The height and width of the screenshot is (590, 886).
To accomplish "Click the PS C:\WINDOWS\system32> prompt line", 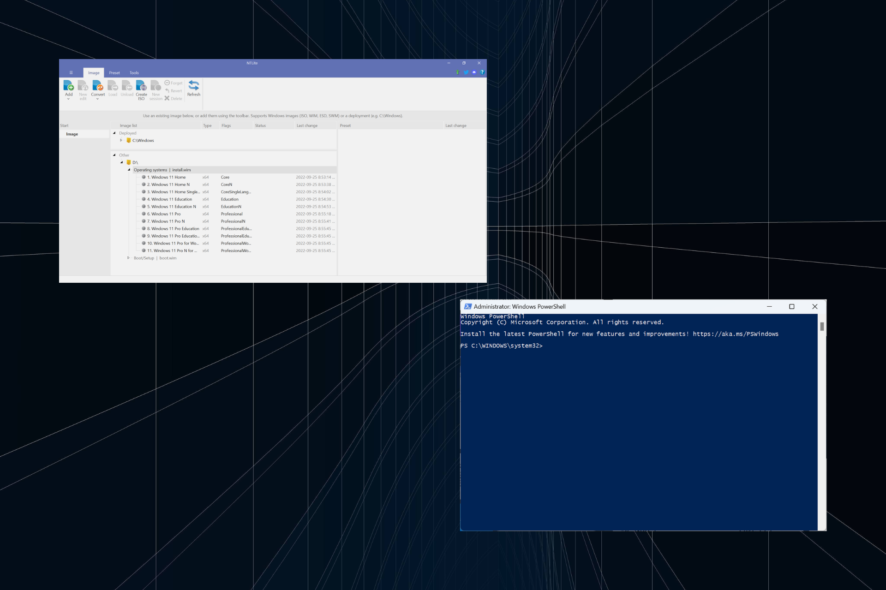I will pos(501,346).
